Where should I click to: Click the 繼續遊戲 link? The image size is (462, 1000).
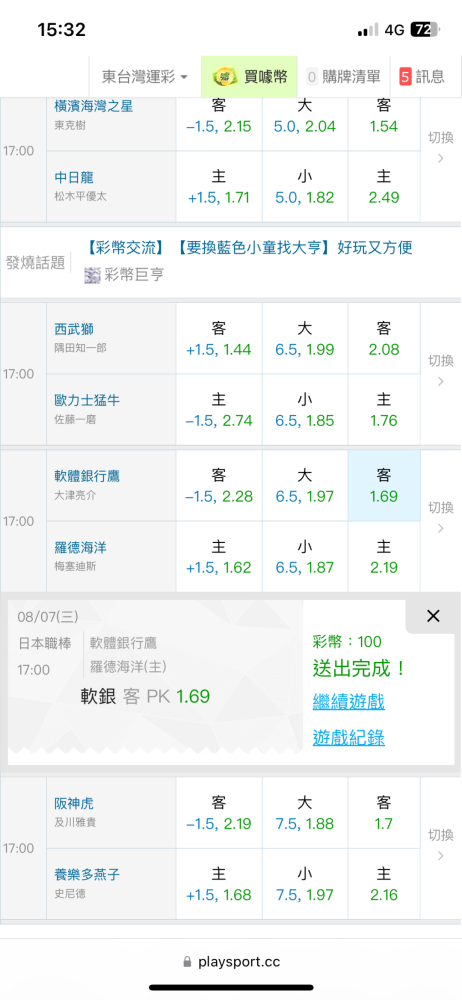pyautogui.click(x=348, y=702)
